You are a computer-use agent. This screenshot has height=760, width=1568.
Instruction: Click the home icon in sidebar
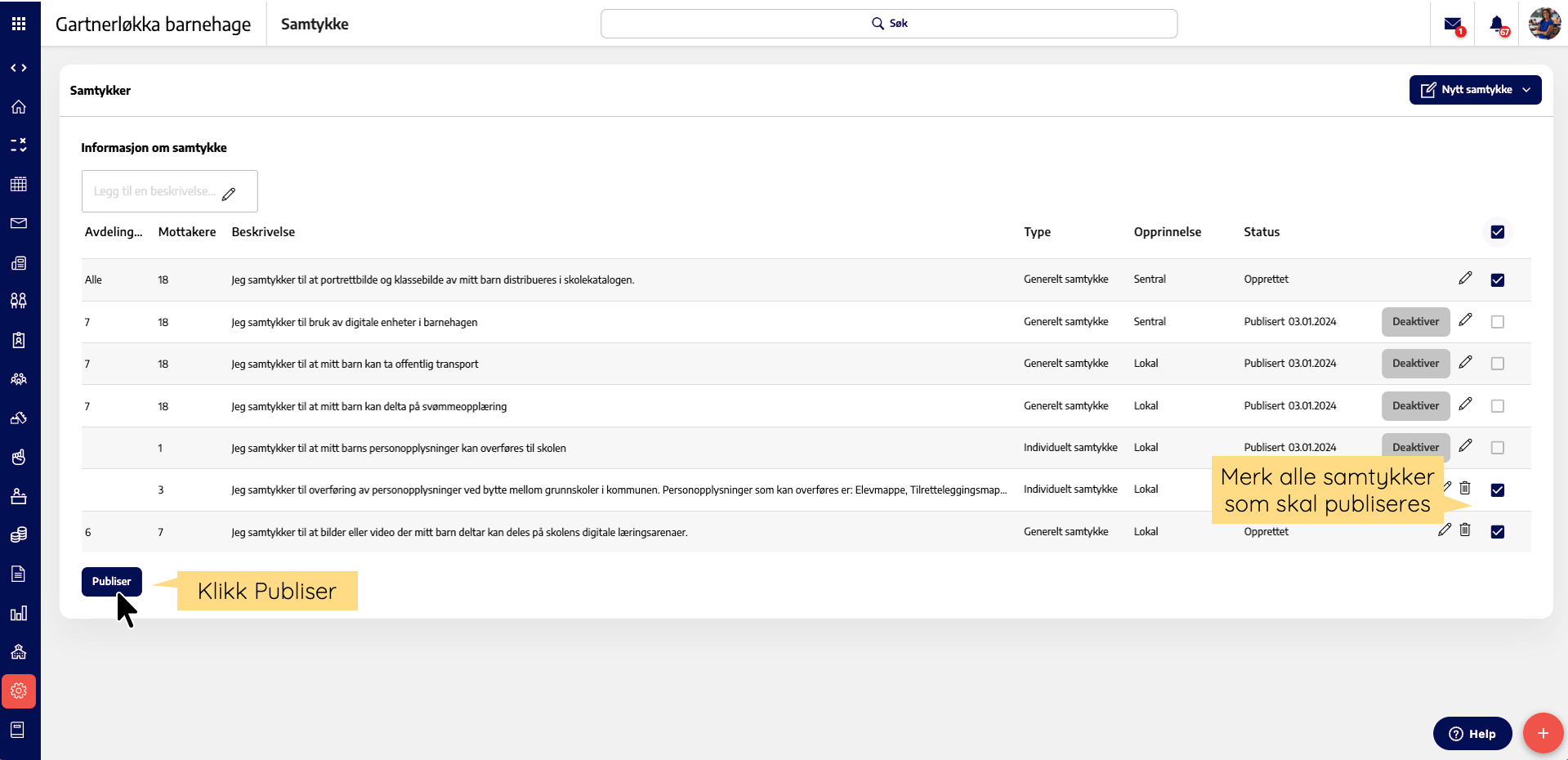[x=19, y=107]
